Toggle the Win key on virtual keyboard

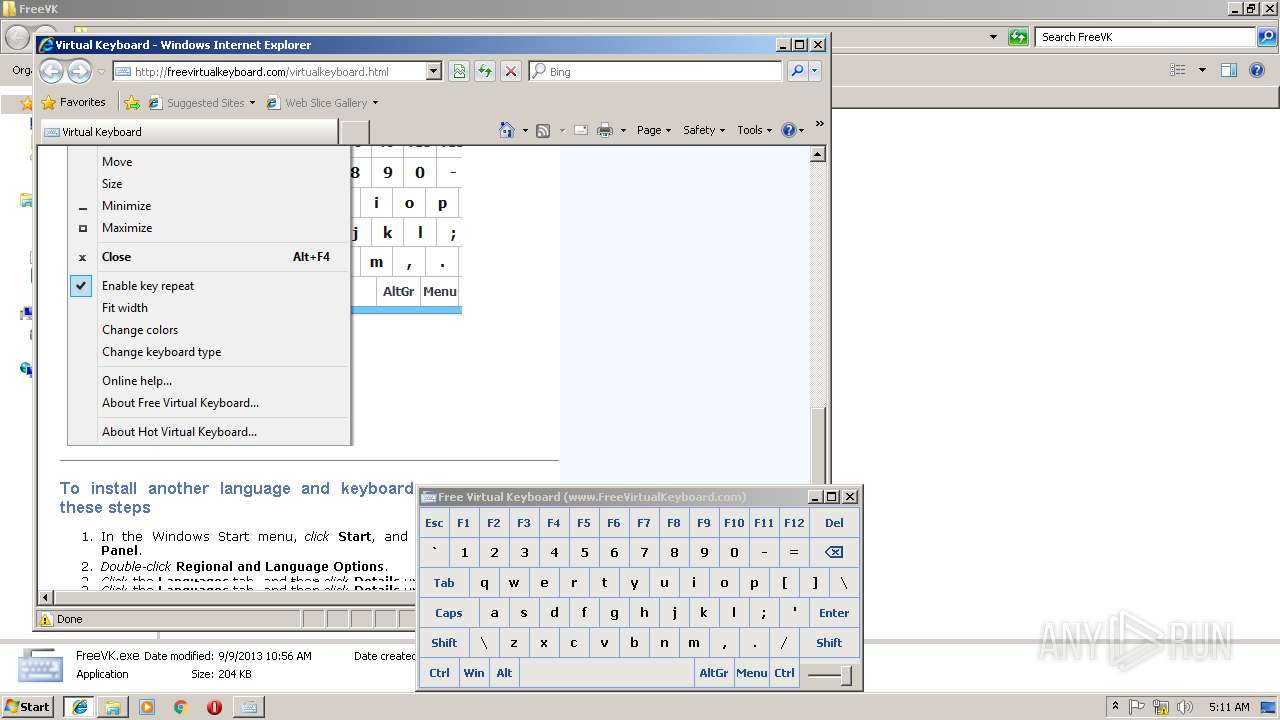click(474, 673)
